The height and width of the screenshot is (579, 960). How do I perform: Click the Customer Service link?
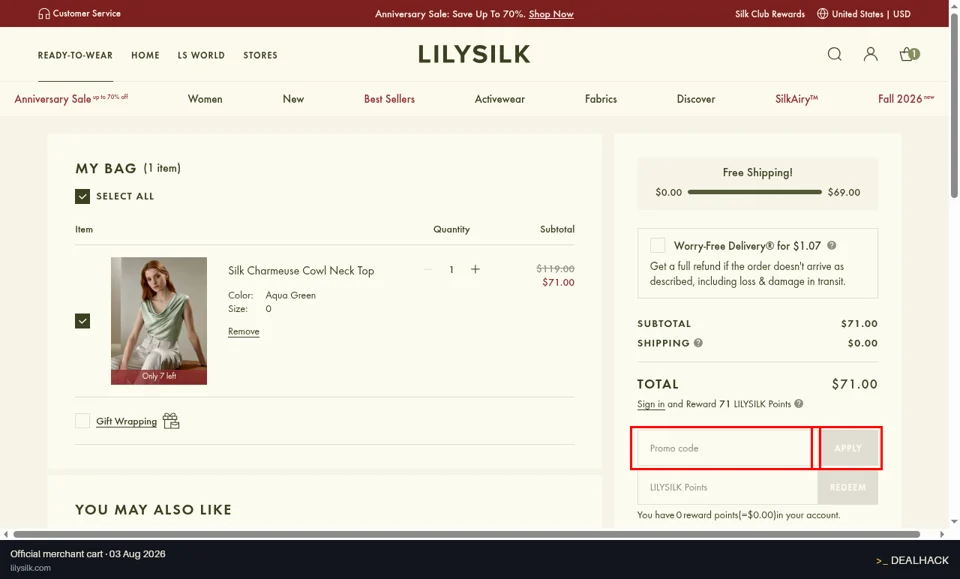click(86, 13)
